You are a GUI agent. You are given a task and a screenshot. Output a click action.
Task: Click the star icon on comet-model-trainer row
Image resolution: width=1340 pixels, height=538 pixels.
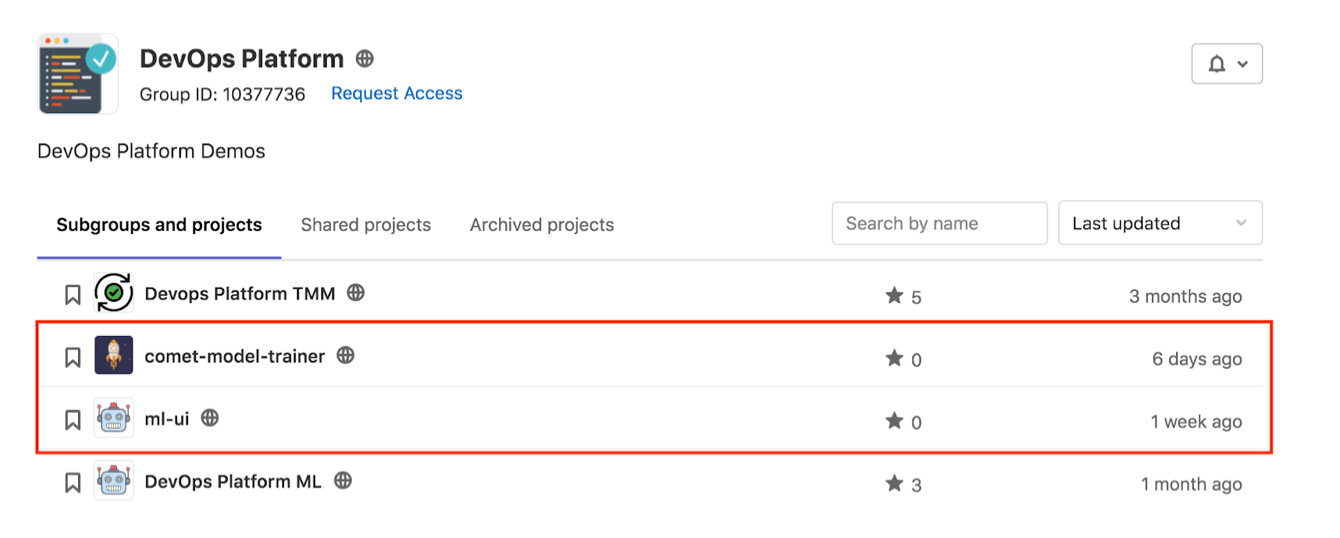[x=894, y=358]
